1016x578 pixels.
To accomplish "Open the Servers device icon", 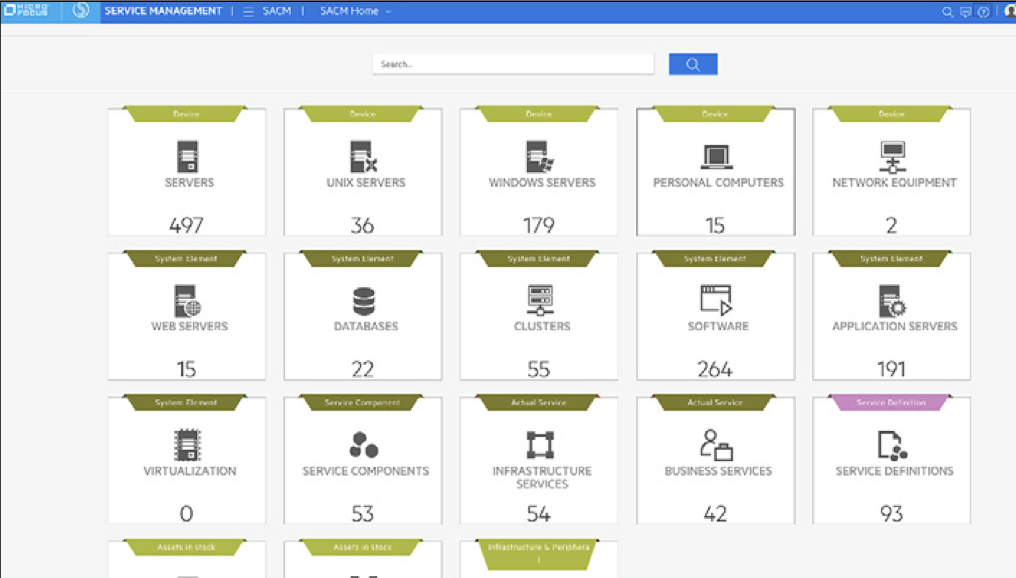I will [187, 156].
